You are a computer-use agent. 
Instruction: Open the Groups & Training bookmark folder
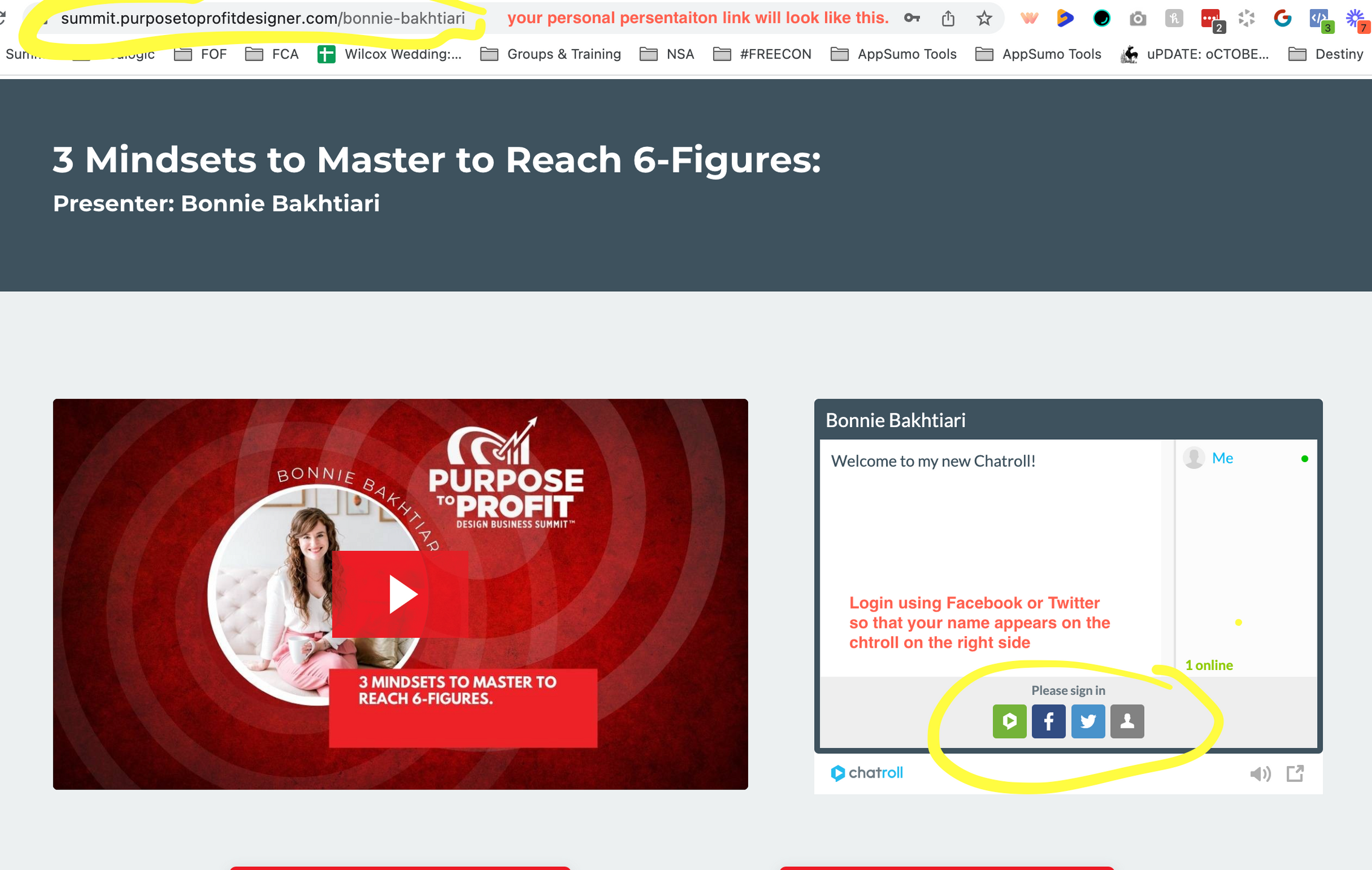551,54
